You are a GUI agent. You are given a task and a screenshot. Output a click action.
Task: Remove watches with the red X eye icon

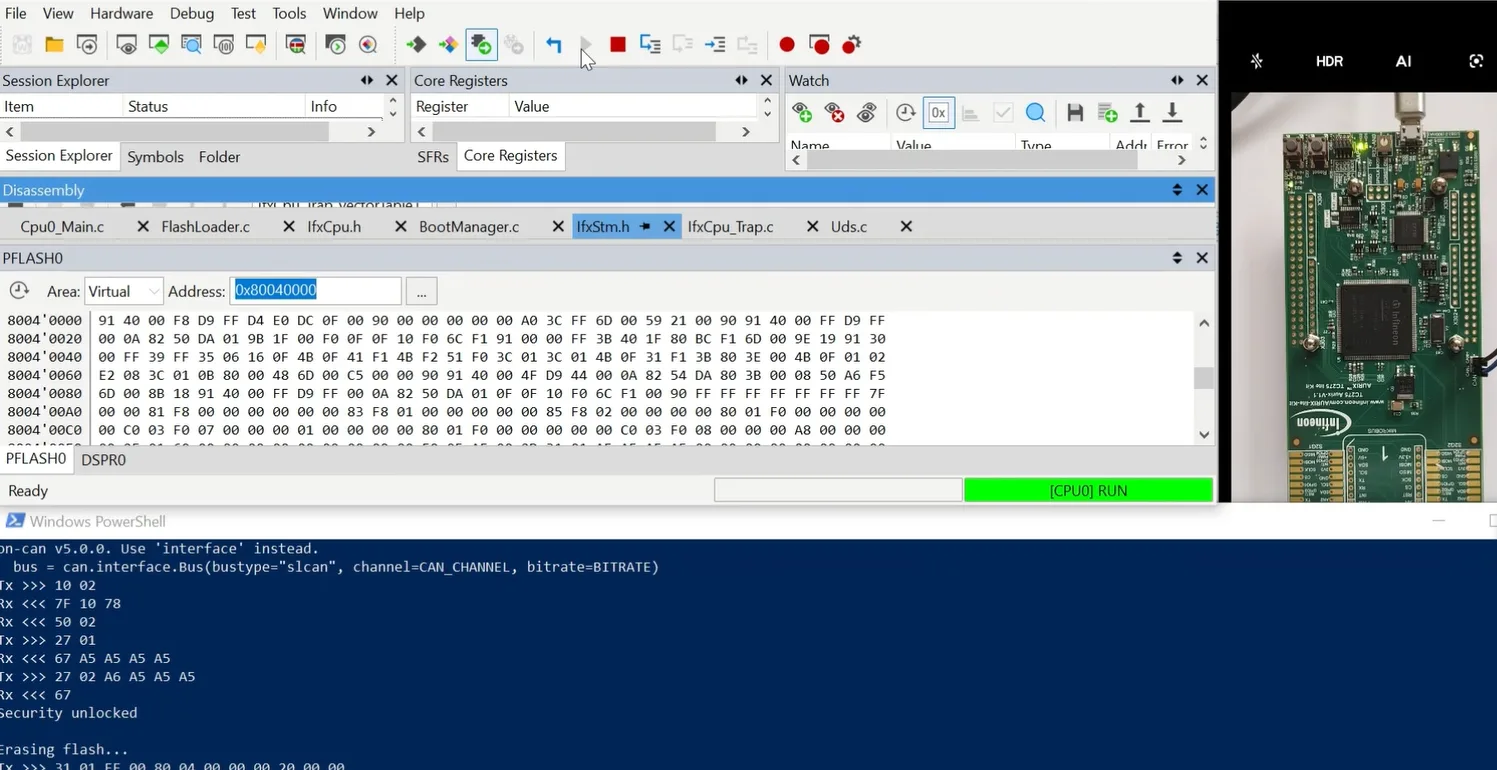click(837, 112)
